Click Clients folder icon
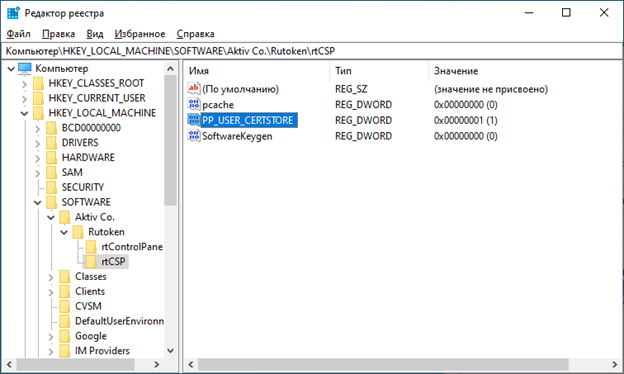624x374 pixels. coord(64,291)
